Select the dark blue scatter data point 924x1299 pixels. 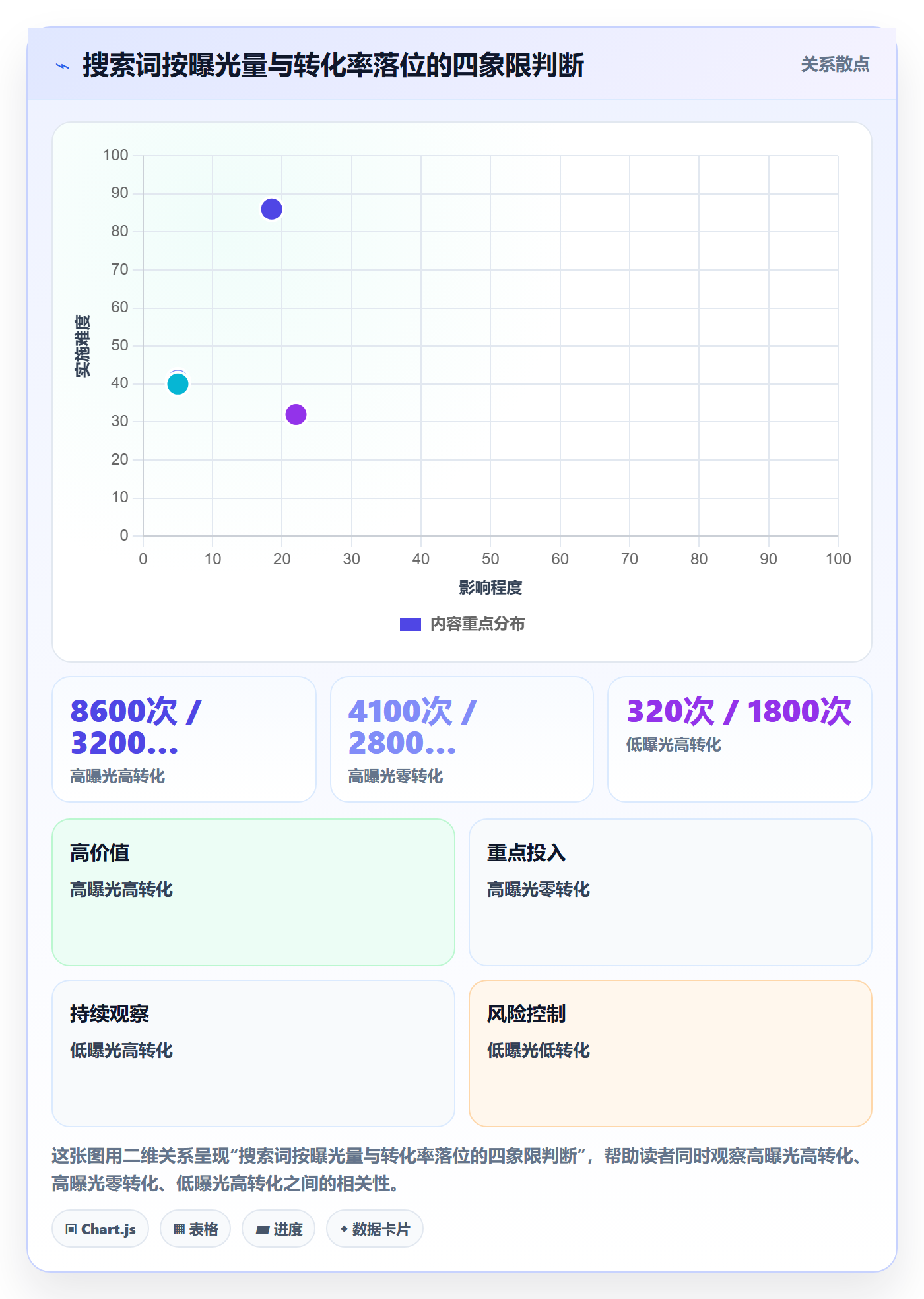pos(271,209)
